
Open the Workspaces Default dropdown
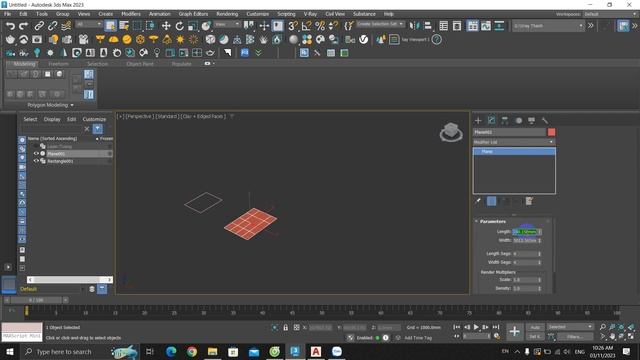(x=610, y=14)
